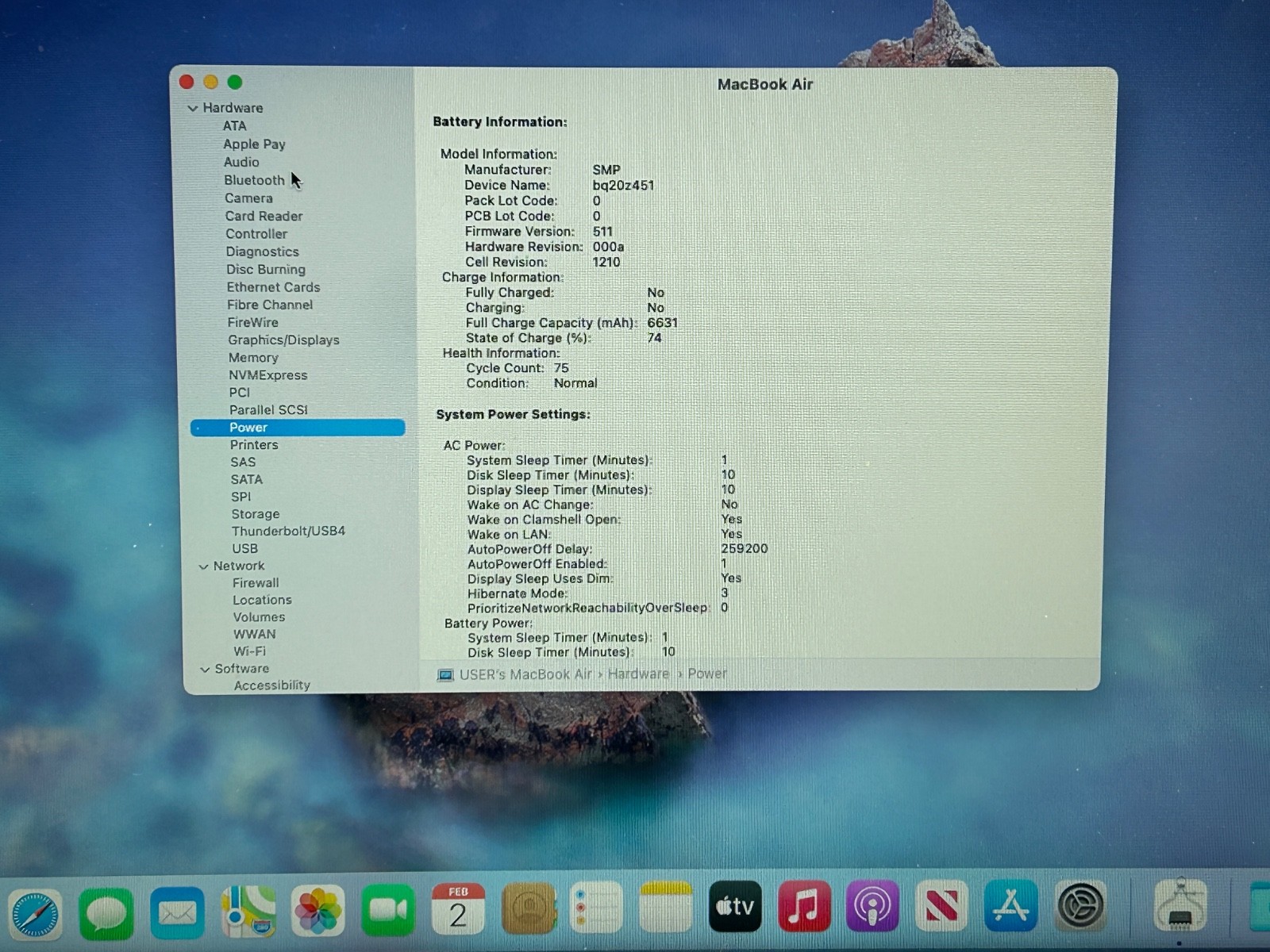Viewport: 1270px width, 952px height.
Task: Open FaceTime from the Dock
Action: (x=387, y=910)
